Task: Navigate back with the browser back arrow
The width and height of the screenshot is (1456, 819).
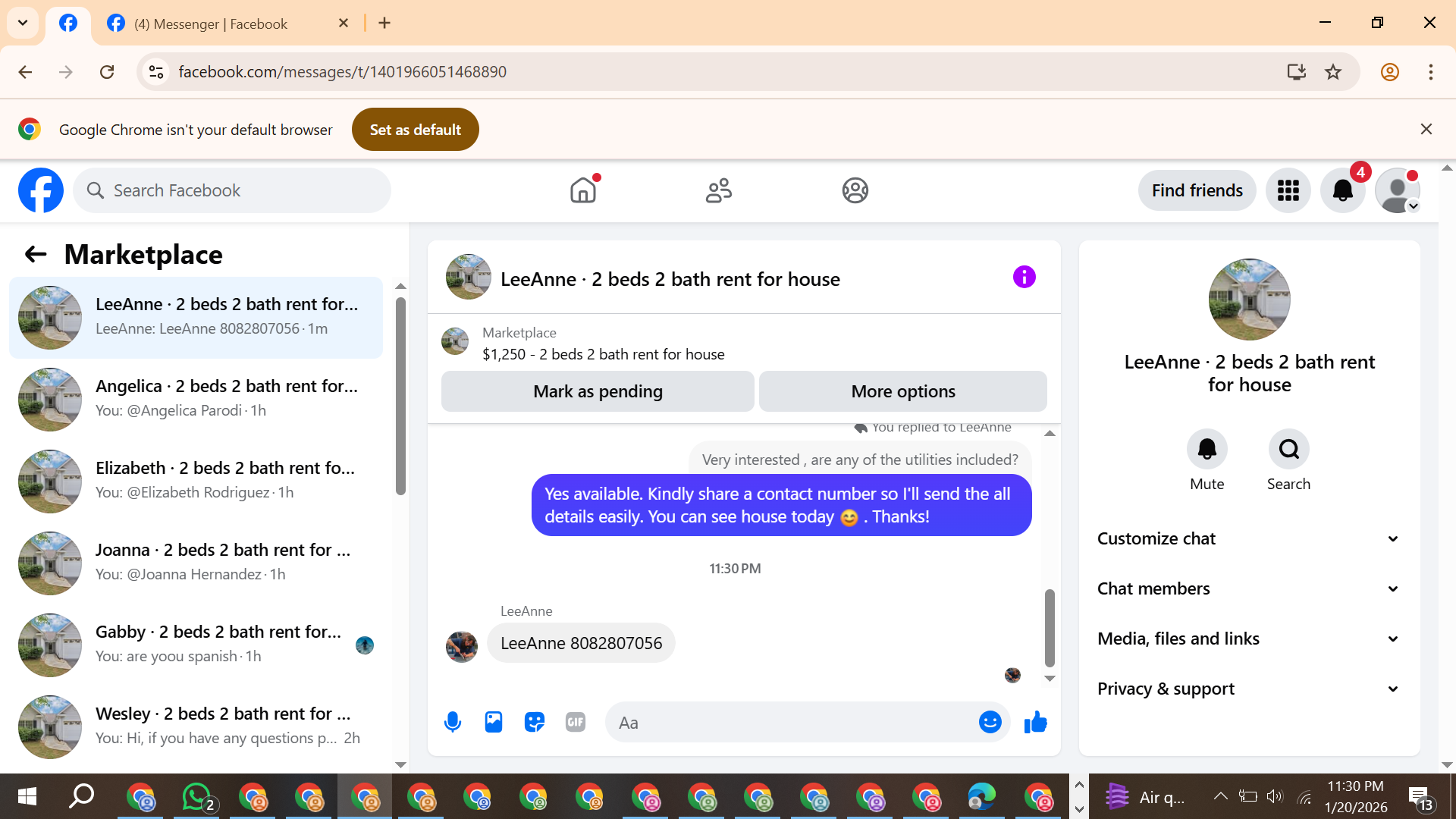Action: (x=25, y=72)
